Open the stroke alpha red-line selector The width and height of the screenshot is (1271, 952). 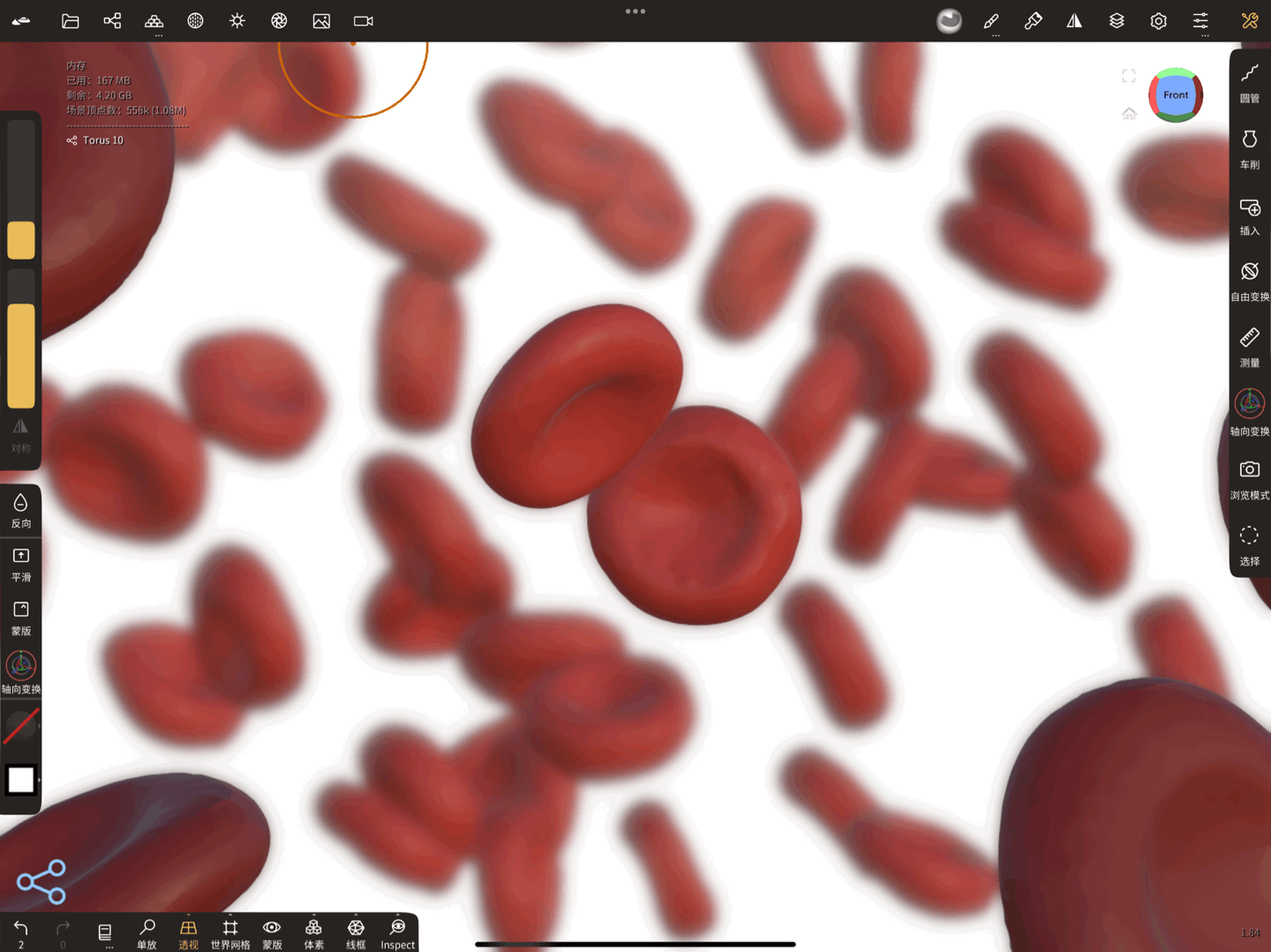point(21,726)
